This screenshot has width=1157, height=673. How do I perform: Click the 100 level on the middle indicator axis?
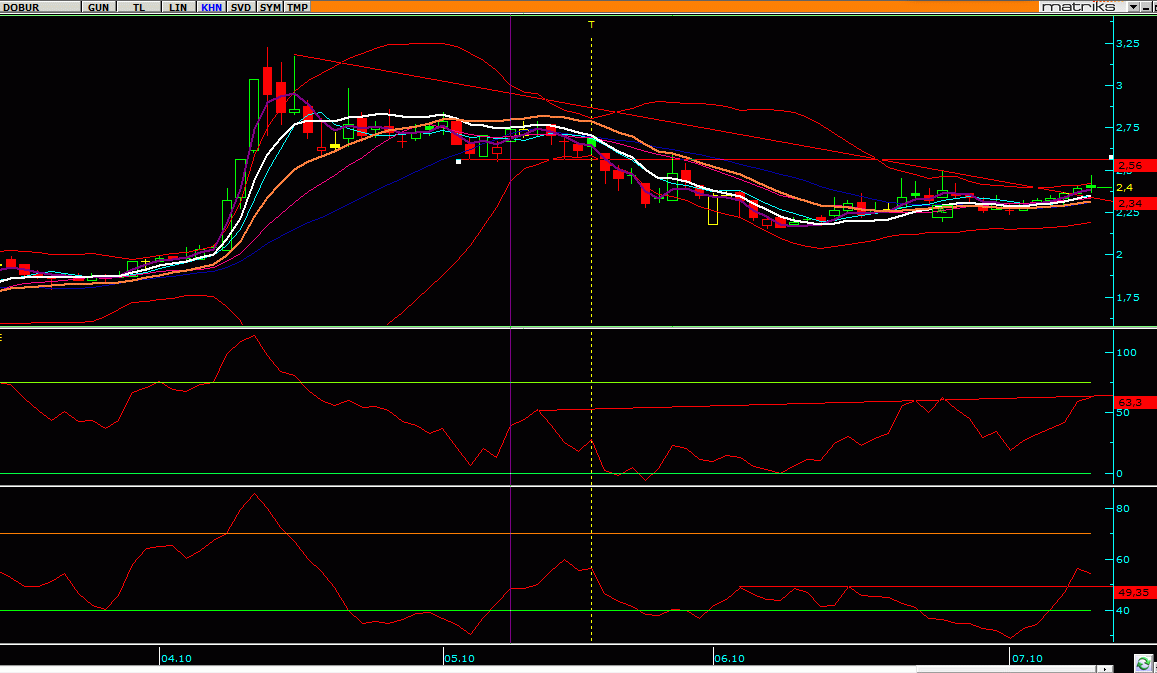click(x=1126, y=352)
